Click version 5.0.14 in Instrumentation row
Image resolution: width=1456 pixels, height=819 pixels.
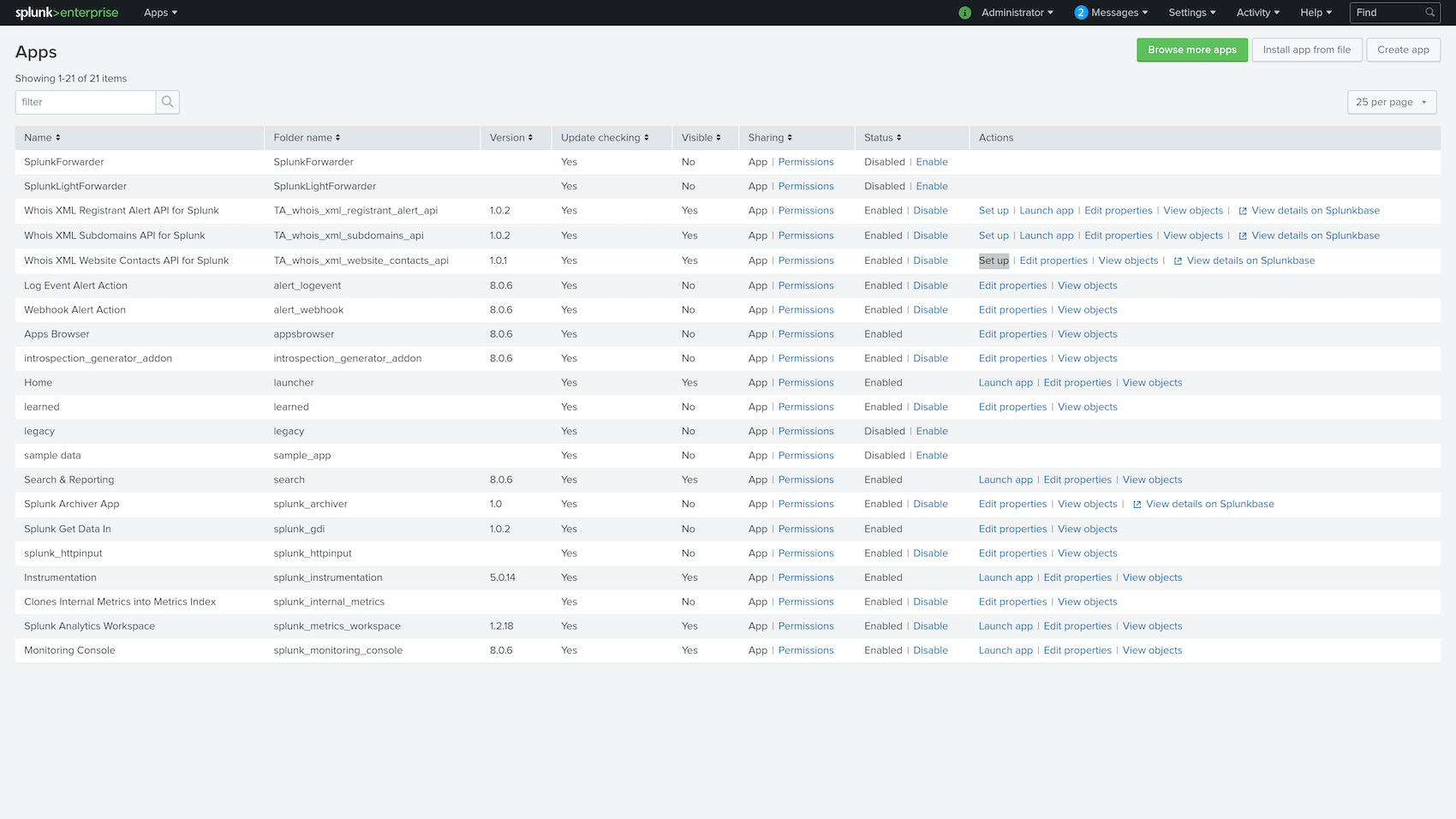point(503,578)
